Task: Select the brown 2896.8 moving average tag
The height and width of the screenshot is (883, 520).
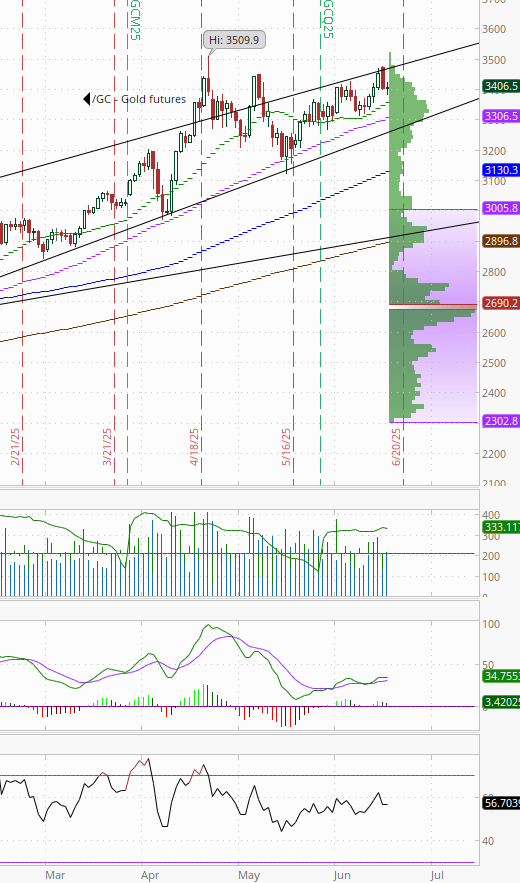Action: (500, 240)
